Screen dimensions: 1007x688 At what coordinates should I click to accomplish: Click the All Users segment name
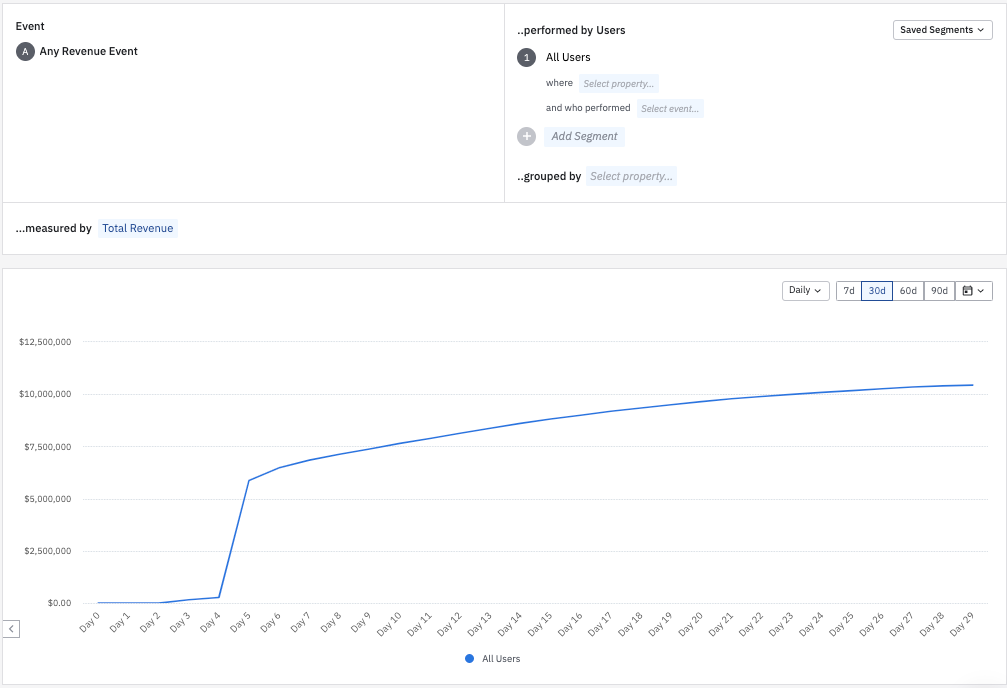(568, 58)
